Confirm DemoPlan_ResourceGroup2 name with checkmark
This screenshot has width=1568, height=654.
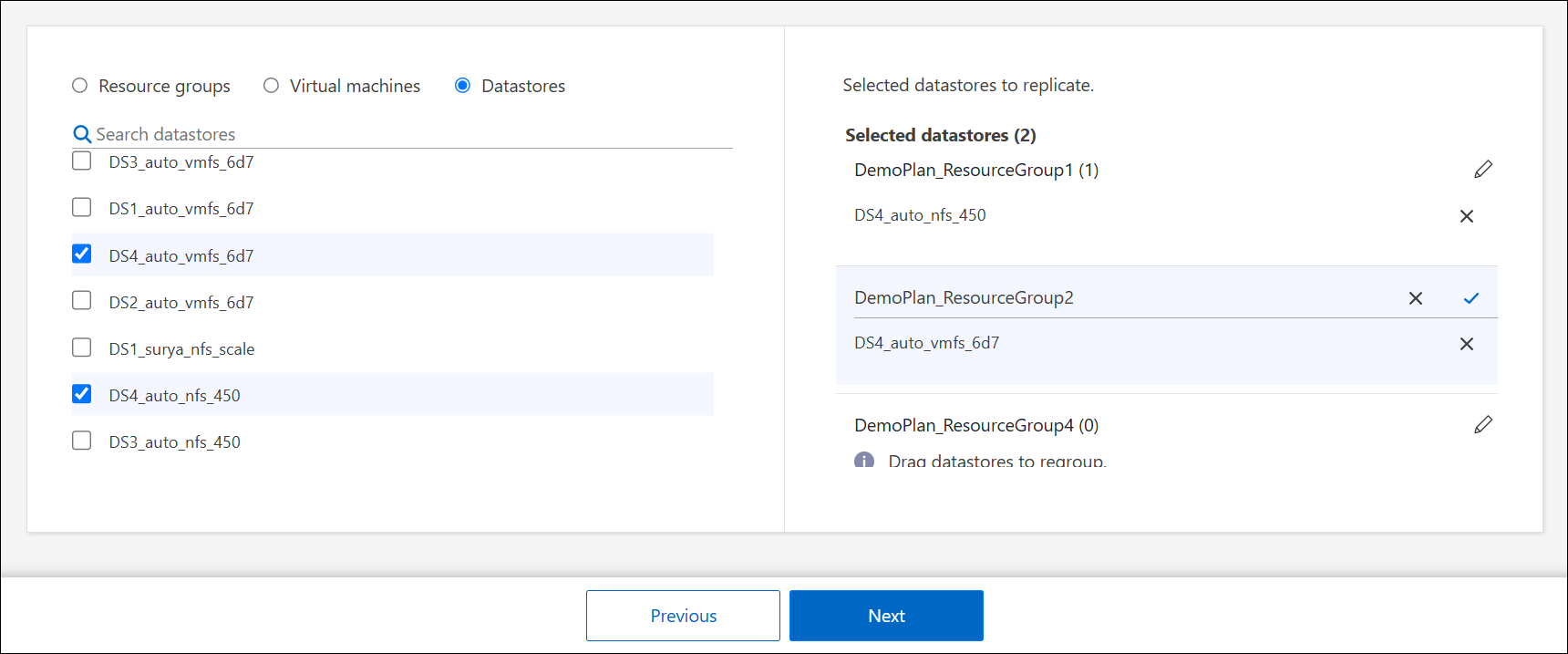tap(1470, 298)
